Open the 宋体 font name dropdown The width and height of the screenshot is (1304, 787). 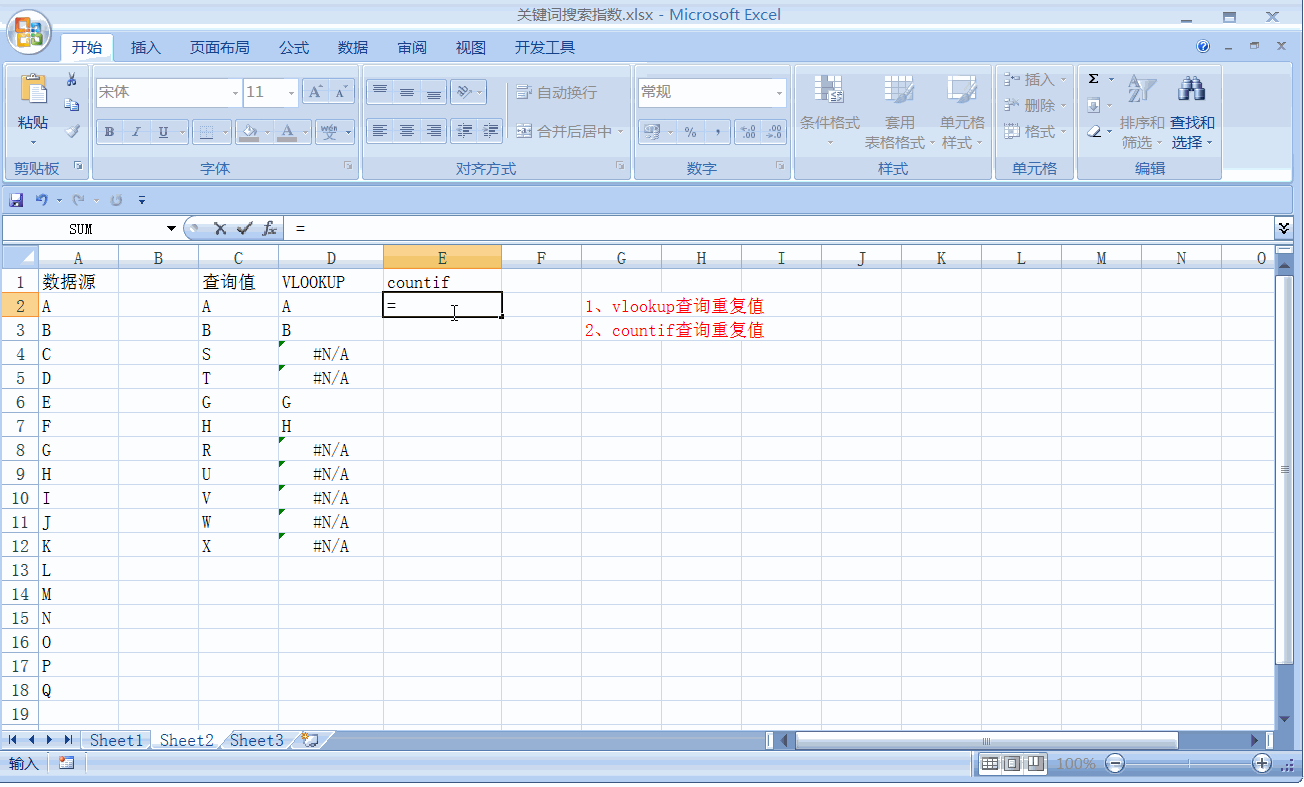pyautogui.click(x=235, y=92)
